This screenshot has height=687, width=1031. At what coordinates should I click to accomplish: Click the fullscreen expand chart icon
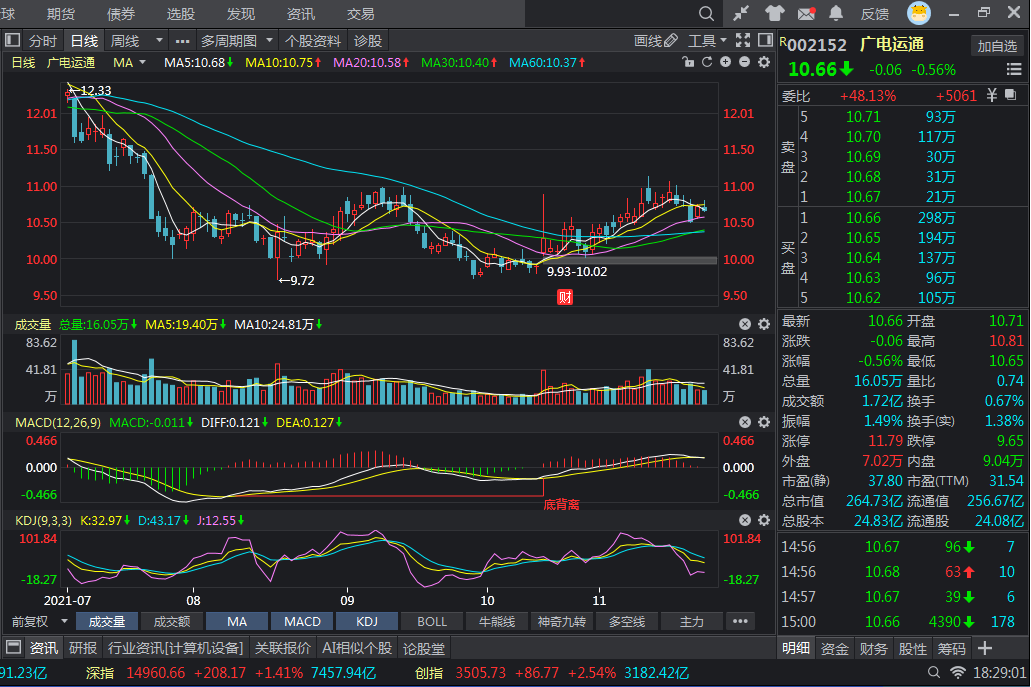pyautogui.click(x=742, y=41)
